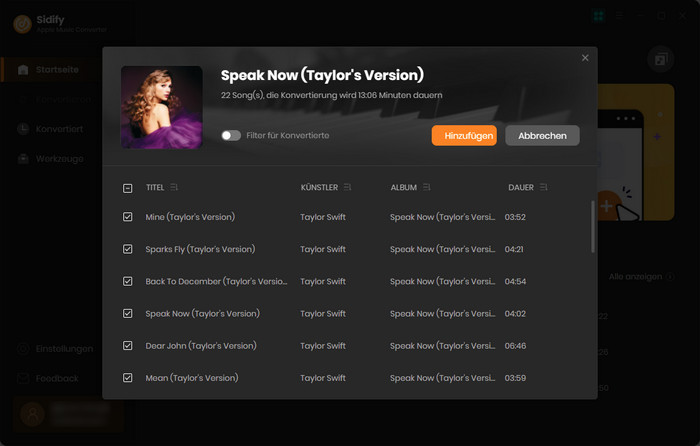
Task: Click the Hinzufügen button
Action: pyautogui.click(x=464, y=135)
